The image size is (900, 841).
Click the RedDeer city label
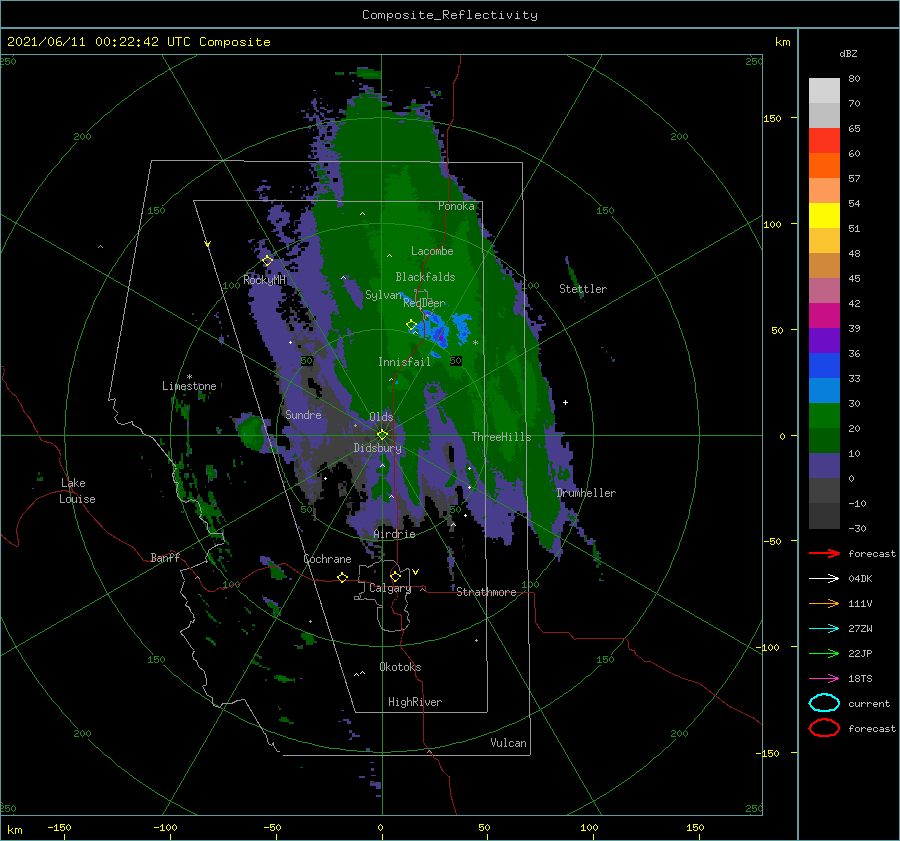coord(424,303)
